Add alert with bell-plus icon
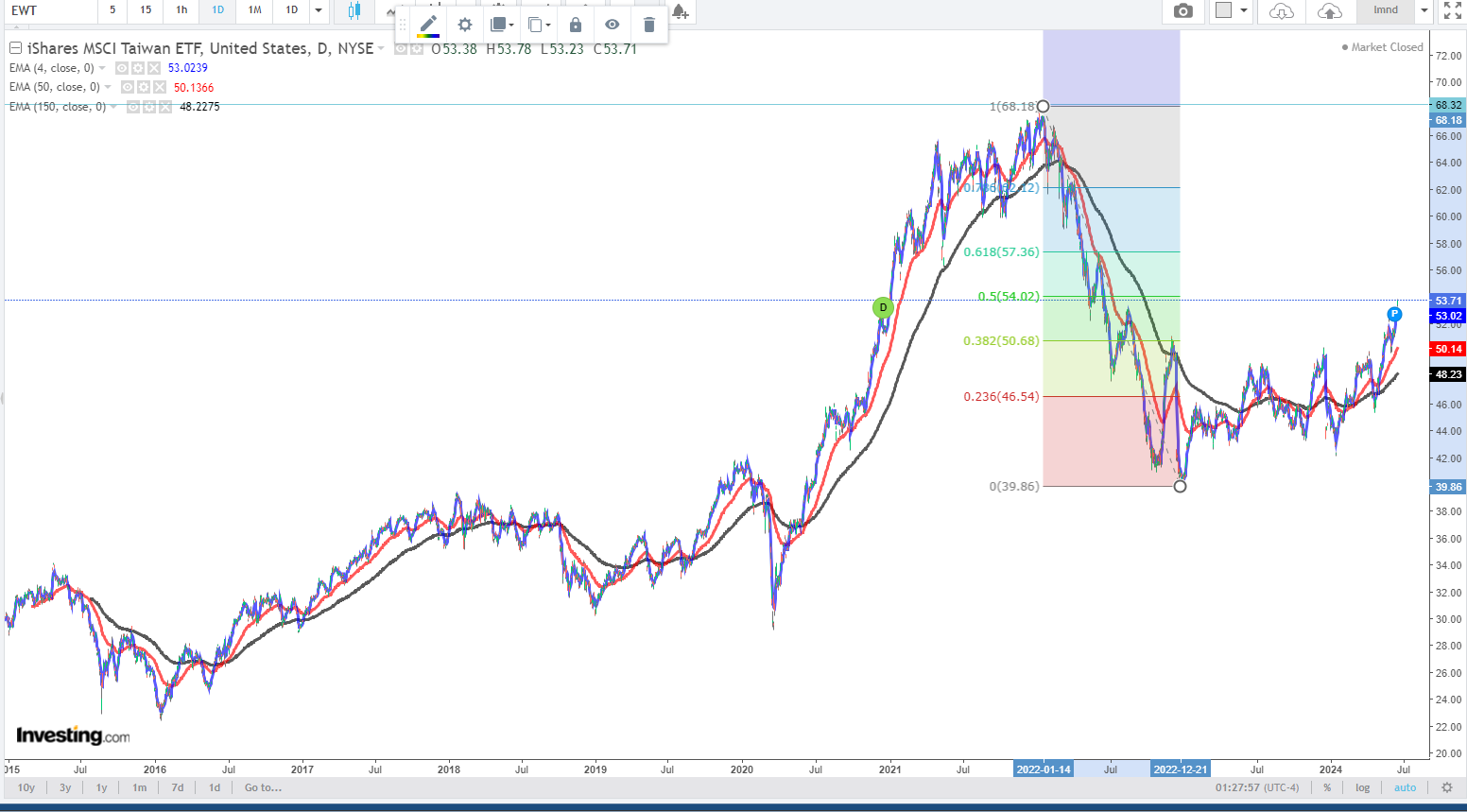Screen dimensions: 1467x812 [681, 11]
